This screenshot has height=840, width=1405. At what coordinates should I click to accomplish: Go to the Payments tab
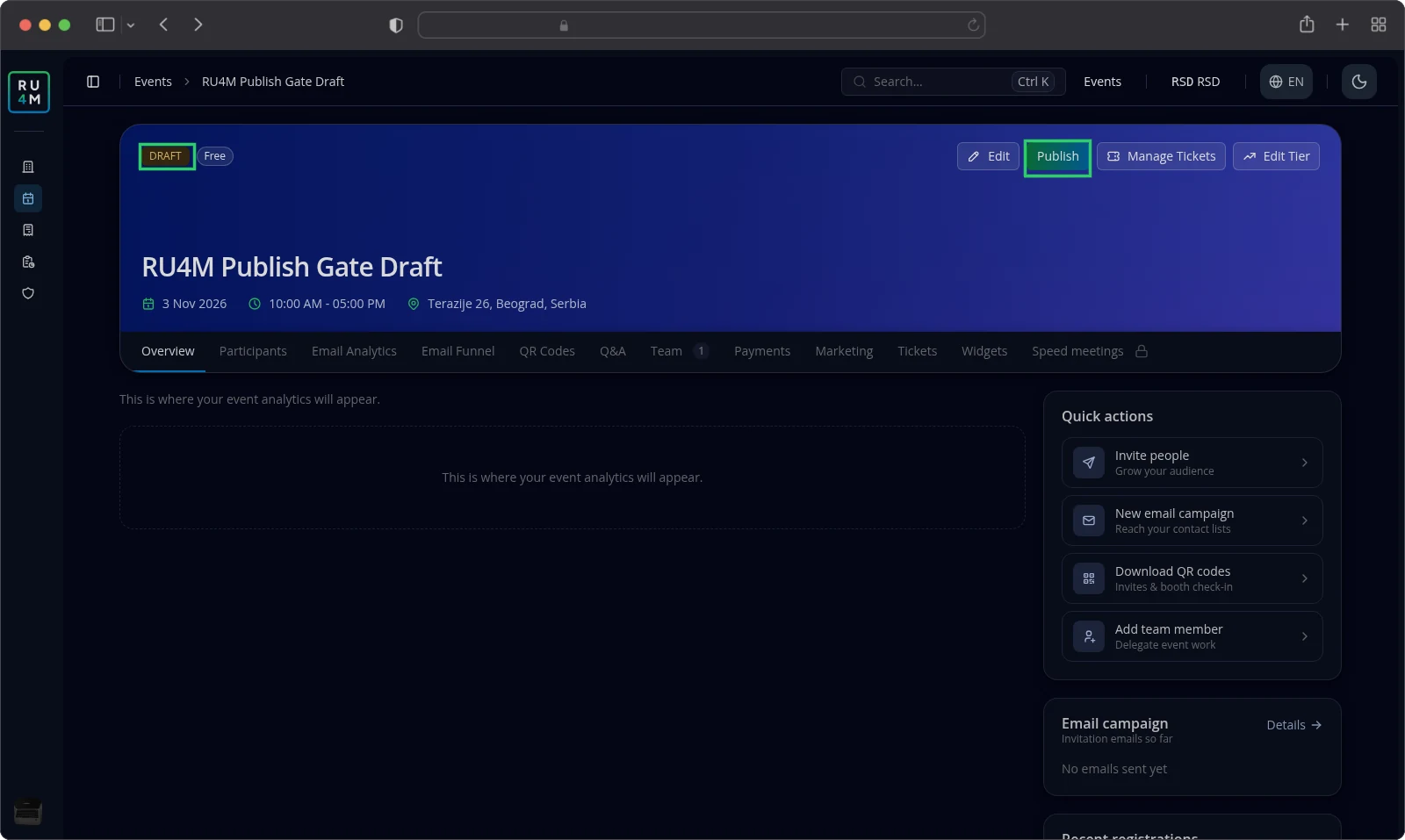coord(762,351)
